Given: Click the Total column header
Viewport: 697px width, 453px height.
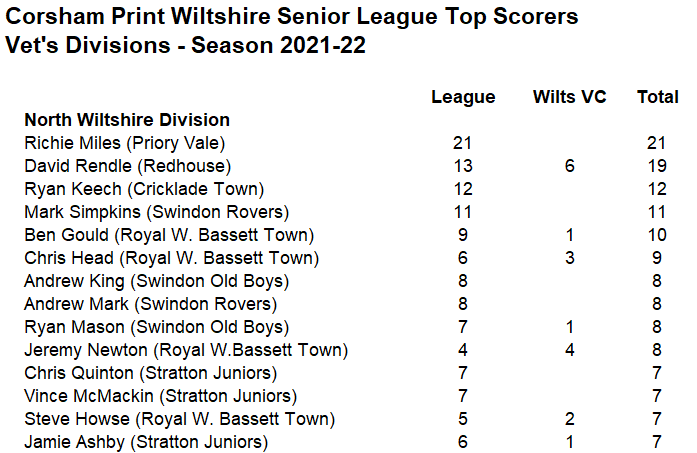Looking at the screenshot, I should pos(657,96).
